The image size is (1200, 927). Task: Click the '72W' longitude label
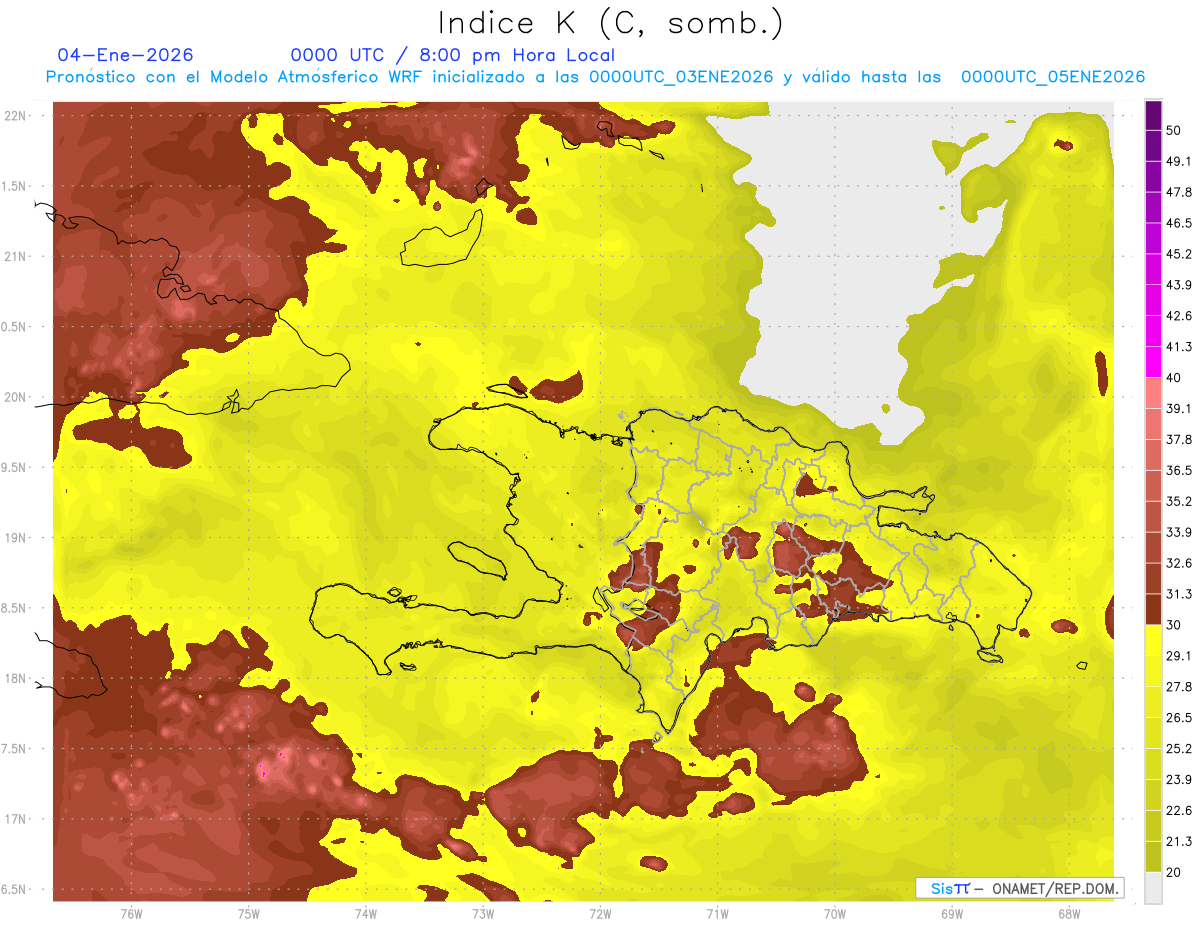(600, 914)
